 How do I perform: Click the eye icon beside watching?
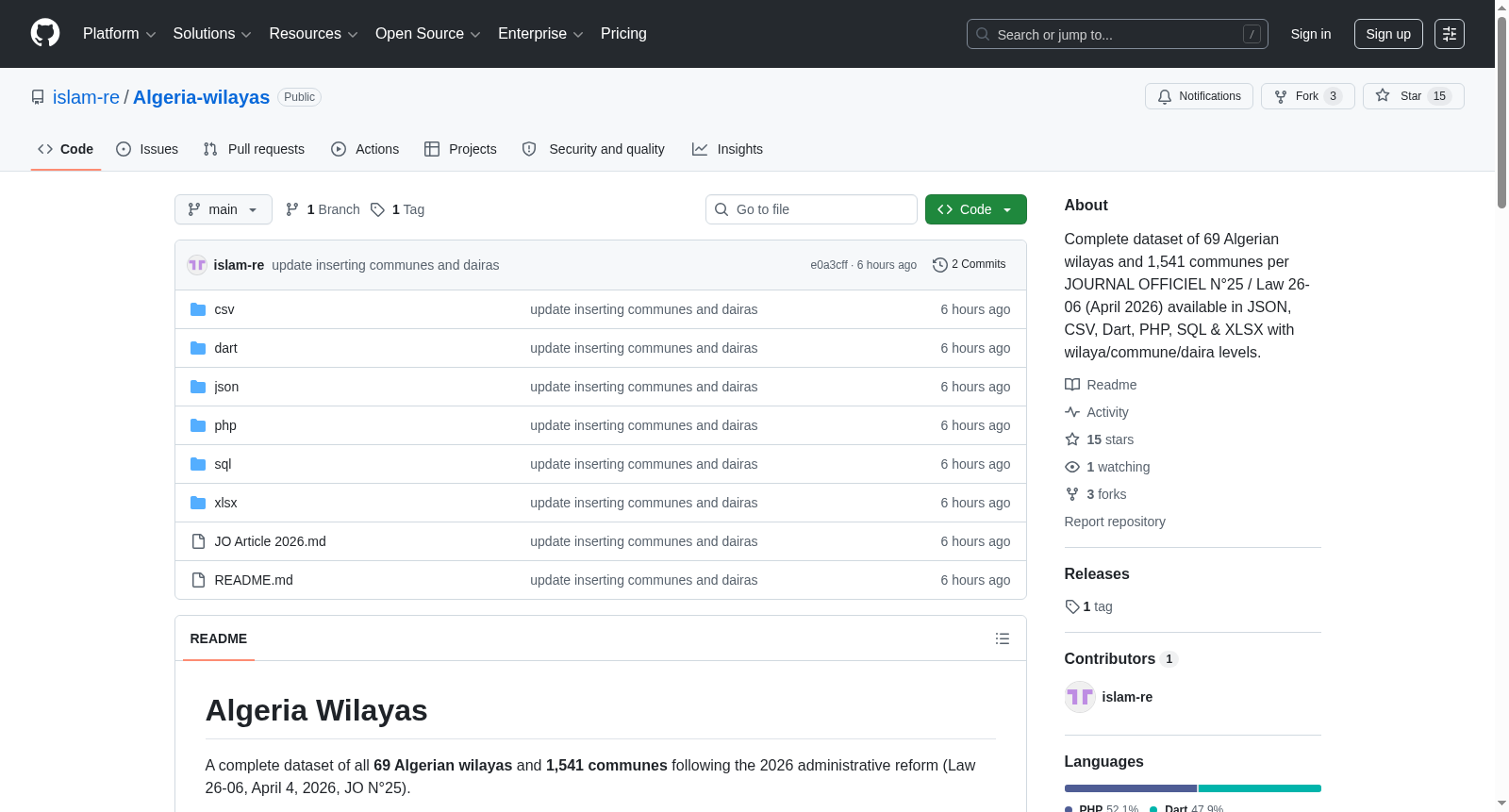tap(1072, 467)
